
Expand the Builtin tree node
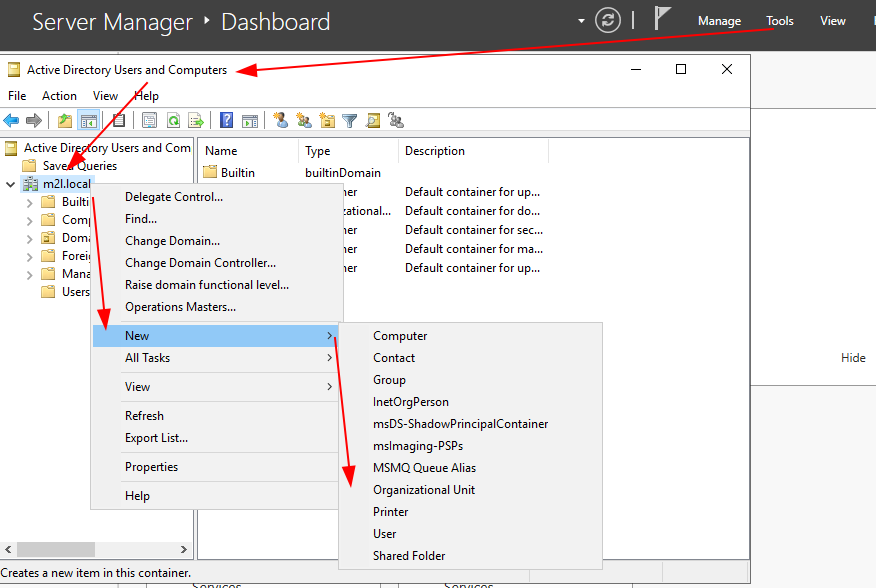click(30, 202)
